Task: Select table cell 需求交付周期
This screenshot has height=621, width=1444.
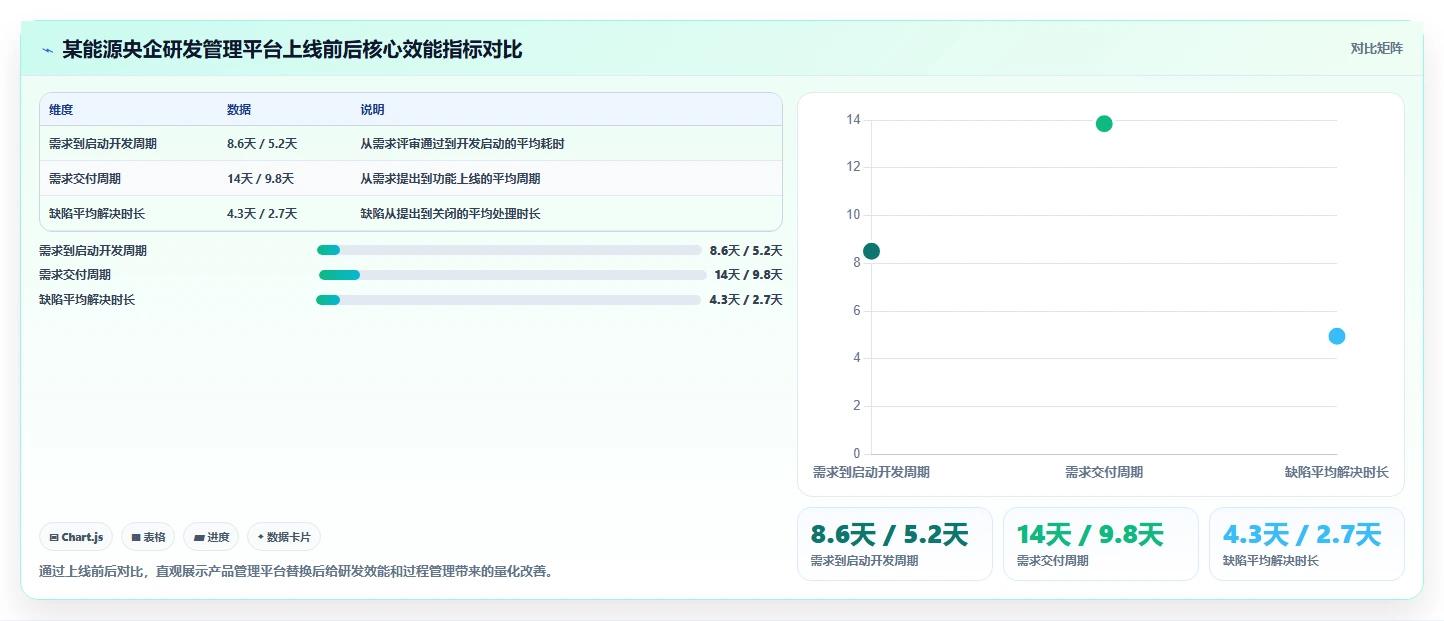Action: [x=85, y=179]
